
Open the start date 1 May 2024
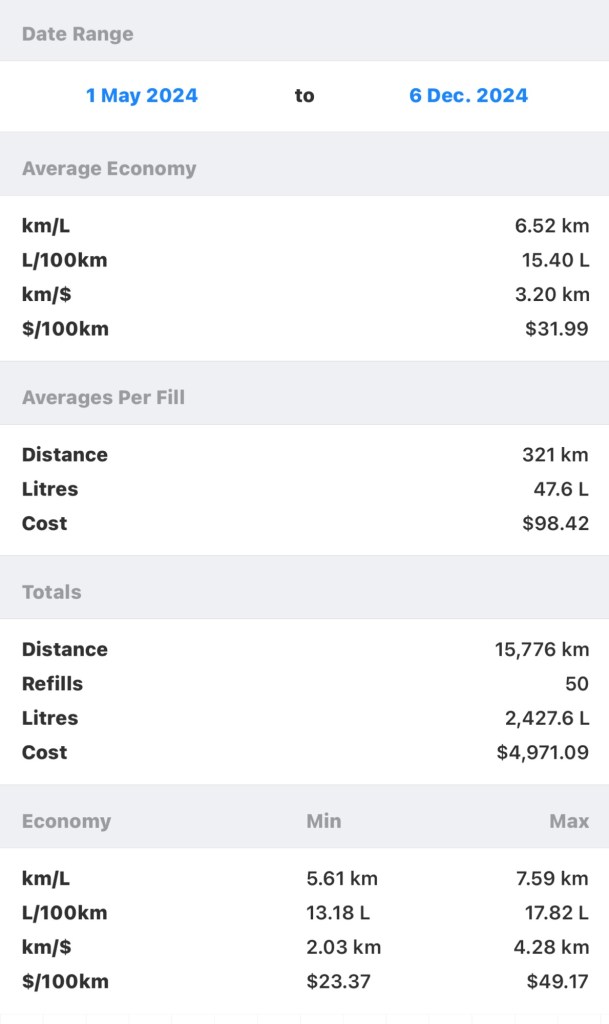tap(141, 96)
